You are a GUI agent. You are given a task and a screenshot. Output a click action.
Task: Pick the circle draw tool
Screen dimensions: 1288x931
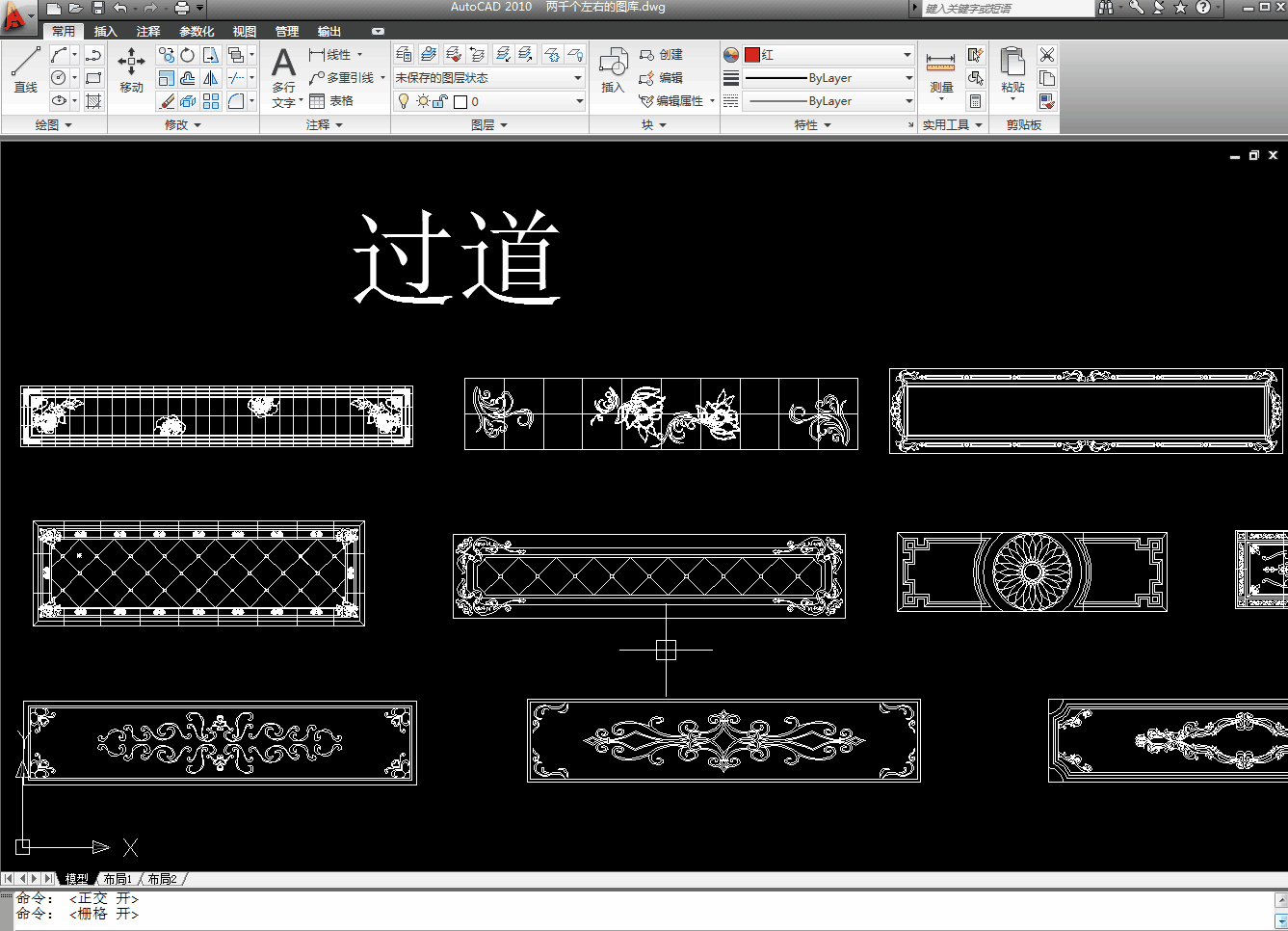click(x=59, y=78)
